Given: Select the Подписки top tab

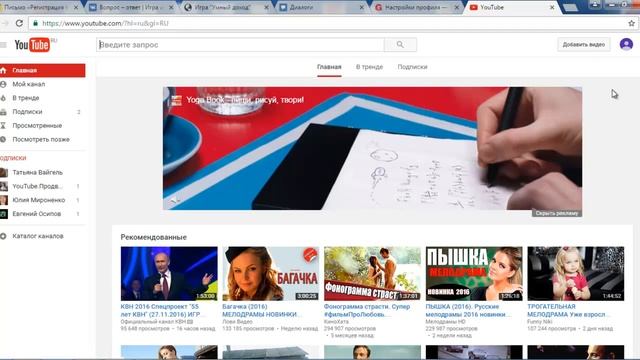Looking at the screenshot, I should [x=412, y=67].
